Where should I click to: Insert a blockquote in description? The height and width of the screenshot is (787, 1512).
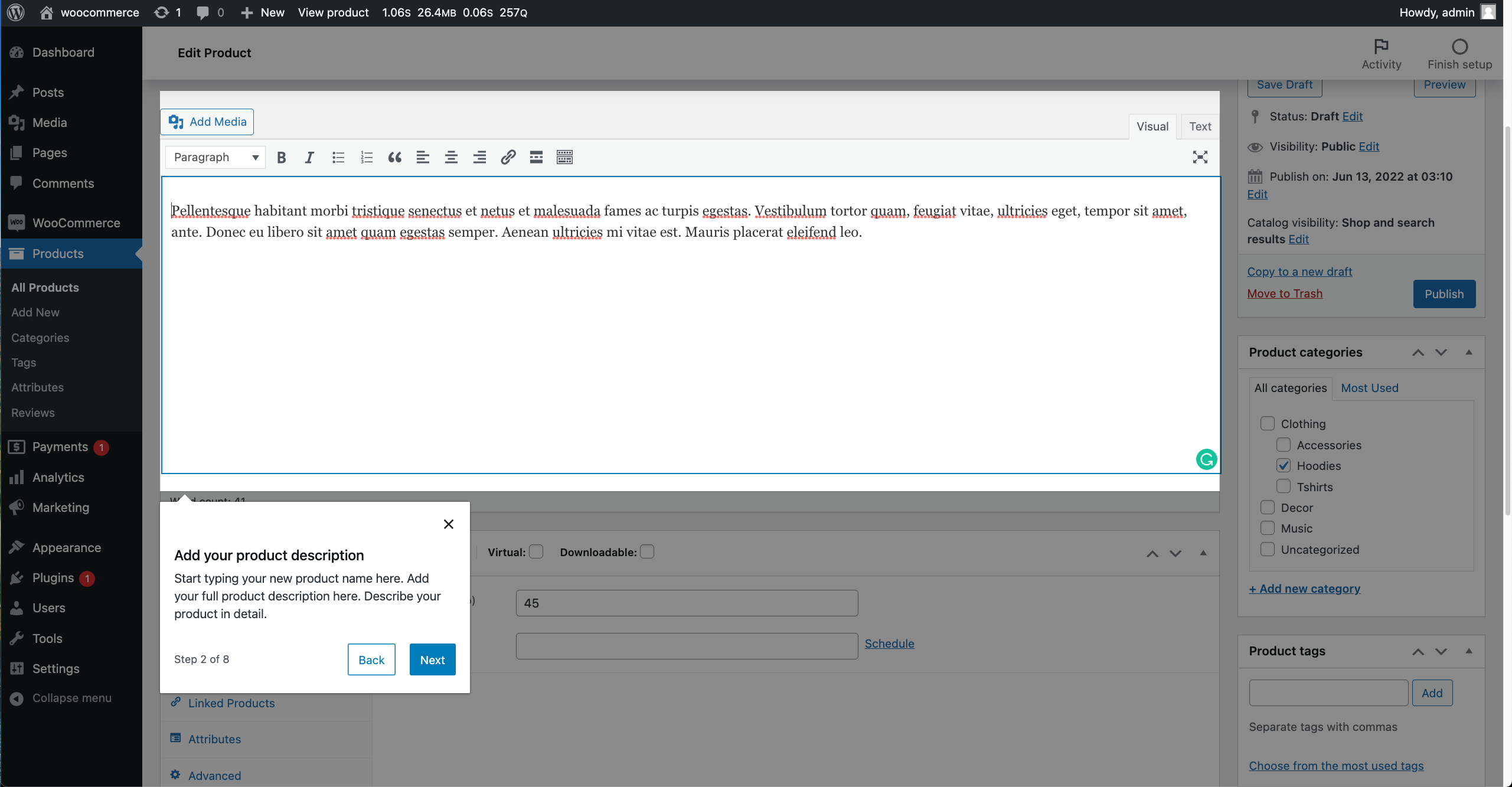[x=394, y=157]
